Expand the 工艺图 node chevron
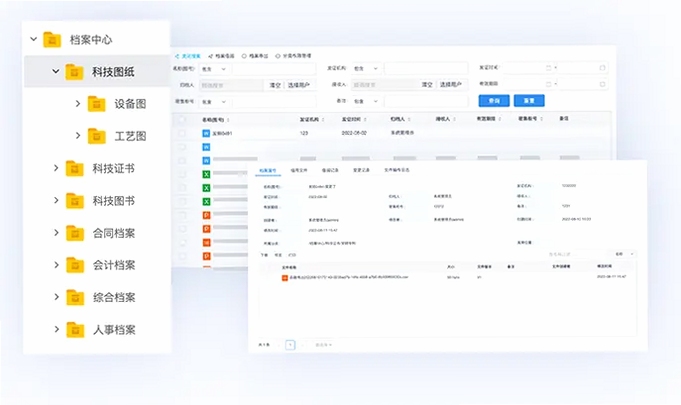The height and width of the screenshot is (405, 681). [78, 135]
